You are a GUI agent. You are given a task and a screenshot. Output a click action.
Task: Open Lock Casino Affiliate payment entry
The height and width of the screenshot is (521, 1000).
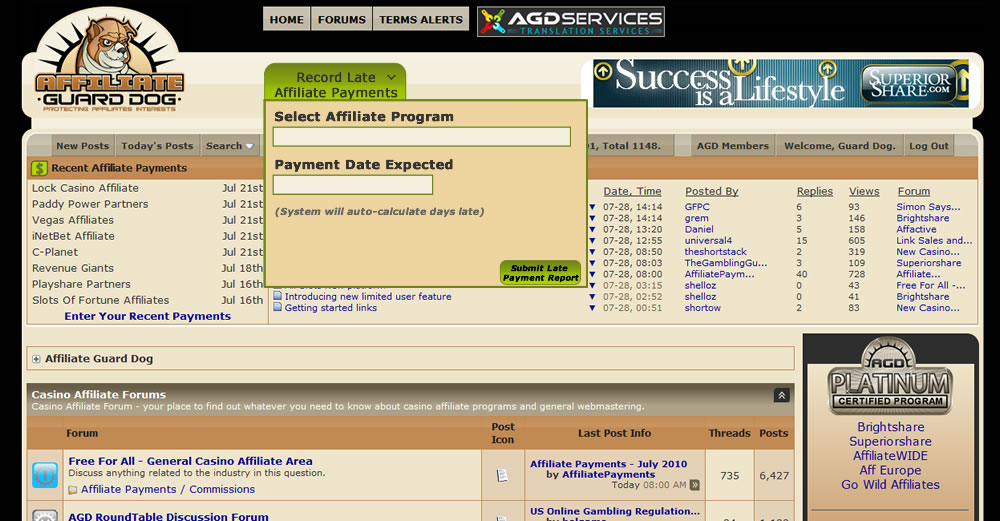(x=85, y=188)
